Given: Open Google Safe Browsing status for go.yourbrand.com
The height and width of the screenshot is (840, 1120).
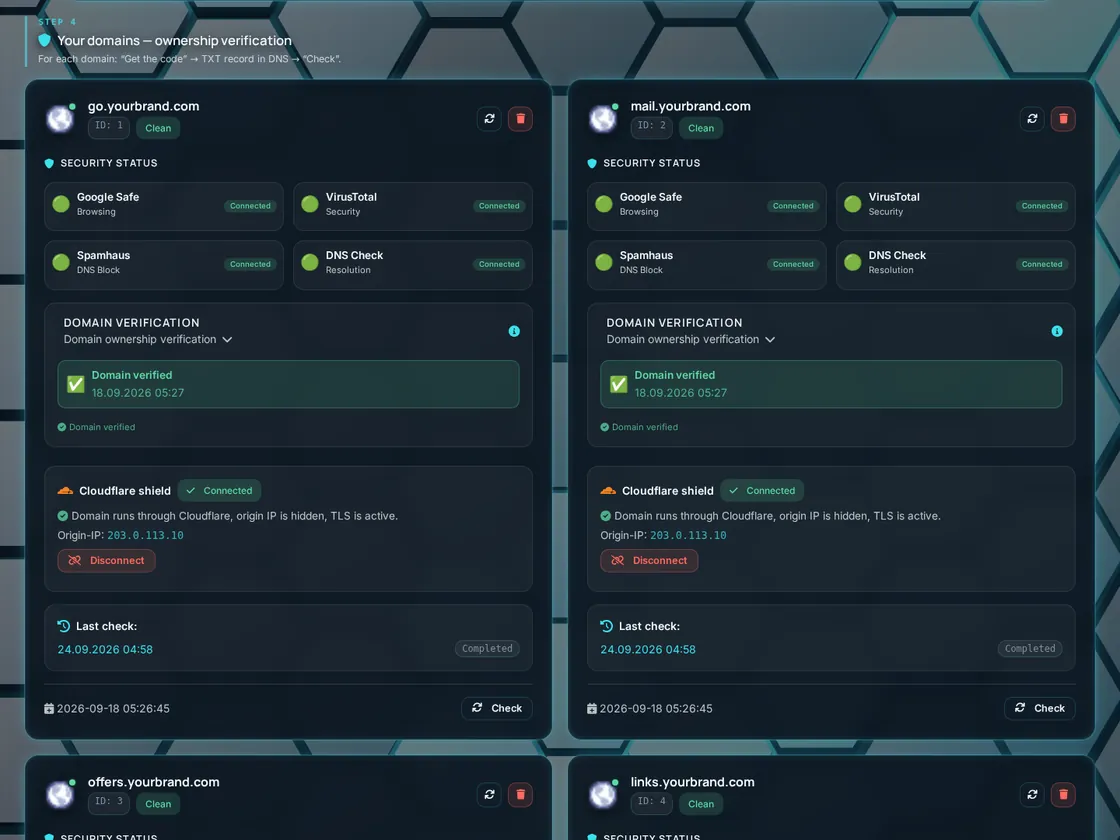Looking at the screenshot, I should point(164,206).
